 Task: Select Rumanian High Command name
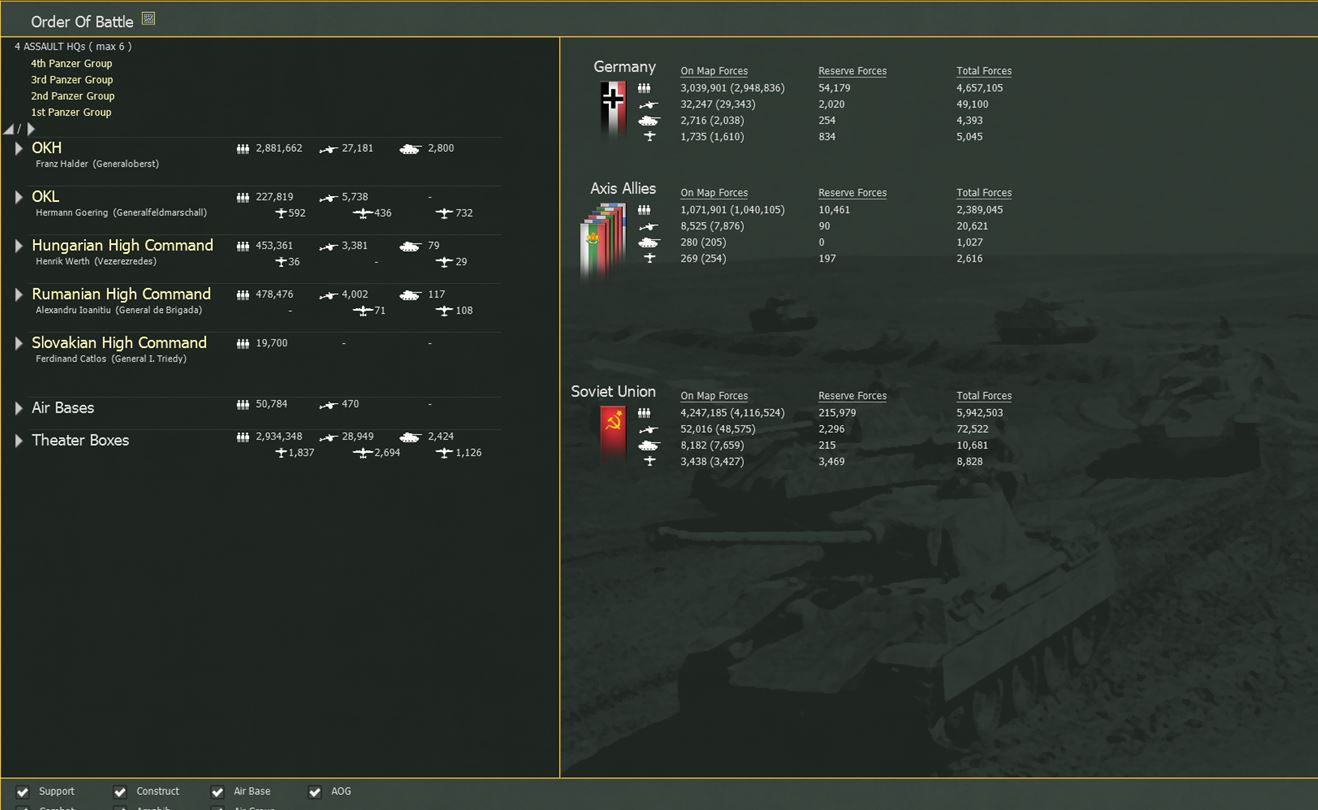click(x=121, y=294)
